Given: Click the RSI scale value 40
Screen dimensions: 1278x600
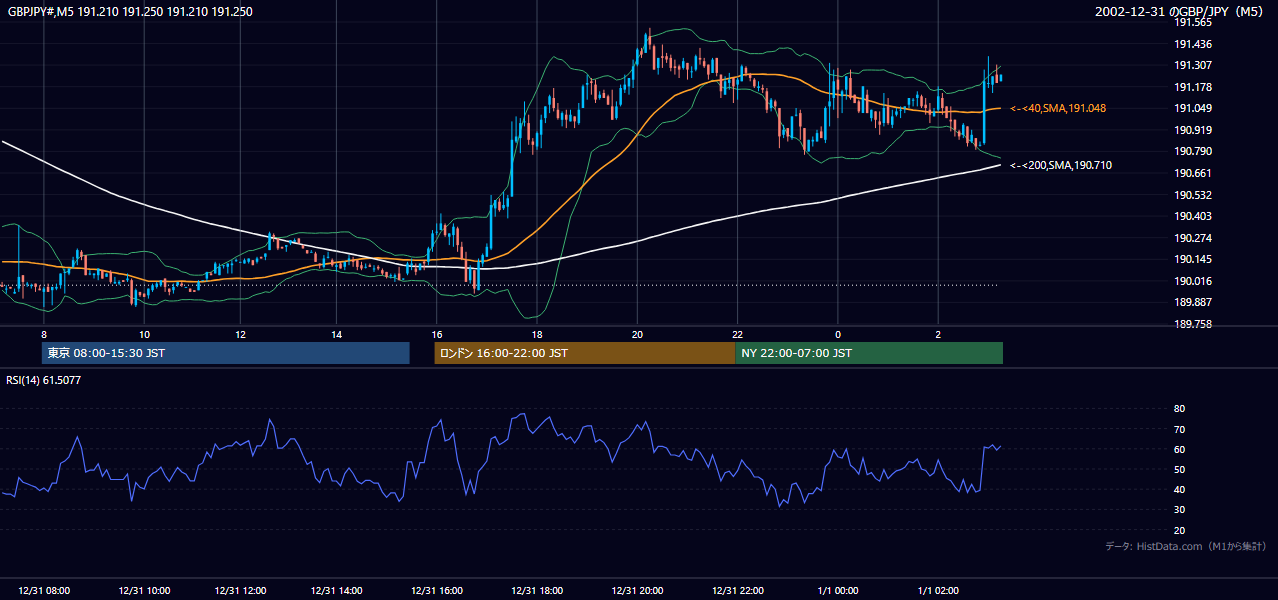Looking at the screenshot, I should (1179, 489).
